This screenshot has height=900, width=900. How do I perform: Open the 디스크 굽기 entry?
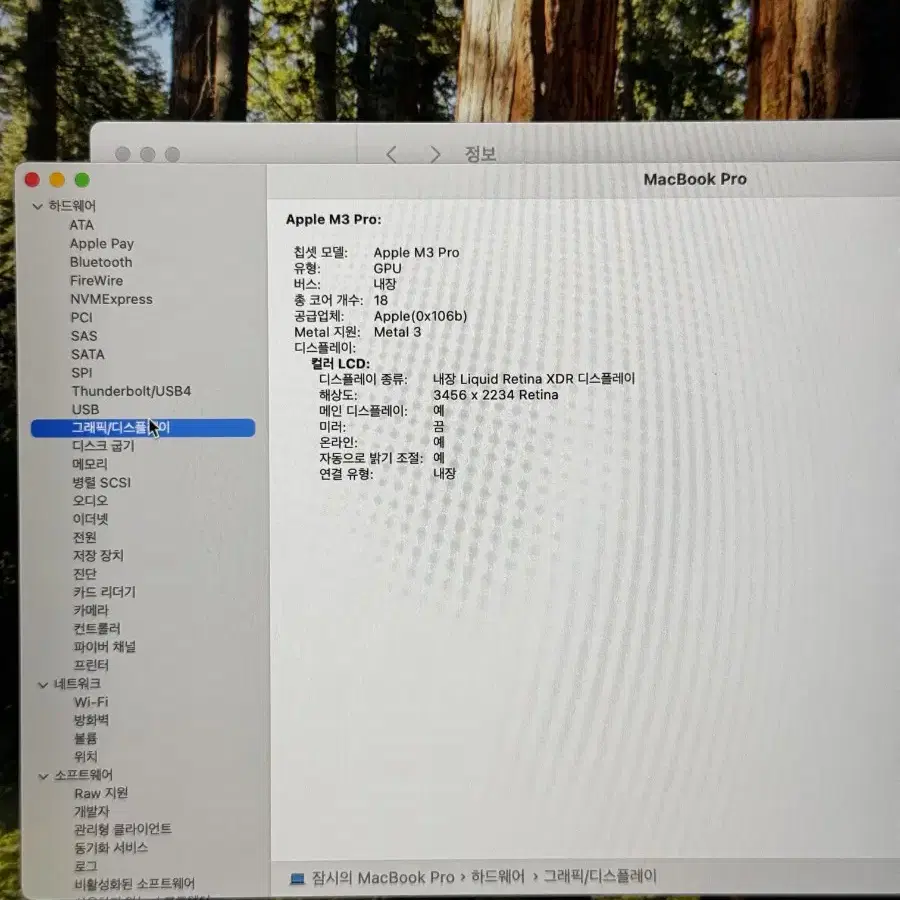(103, 446)
